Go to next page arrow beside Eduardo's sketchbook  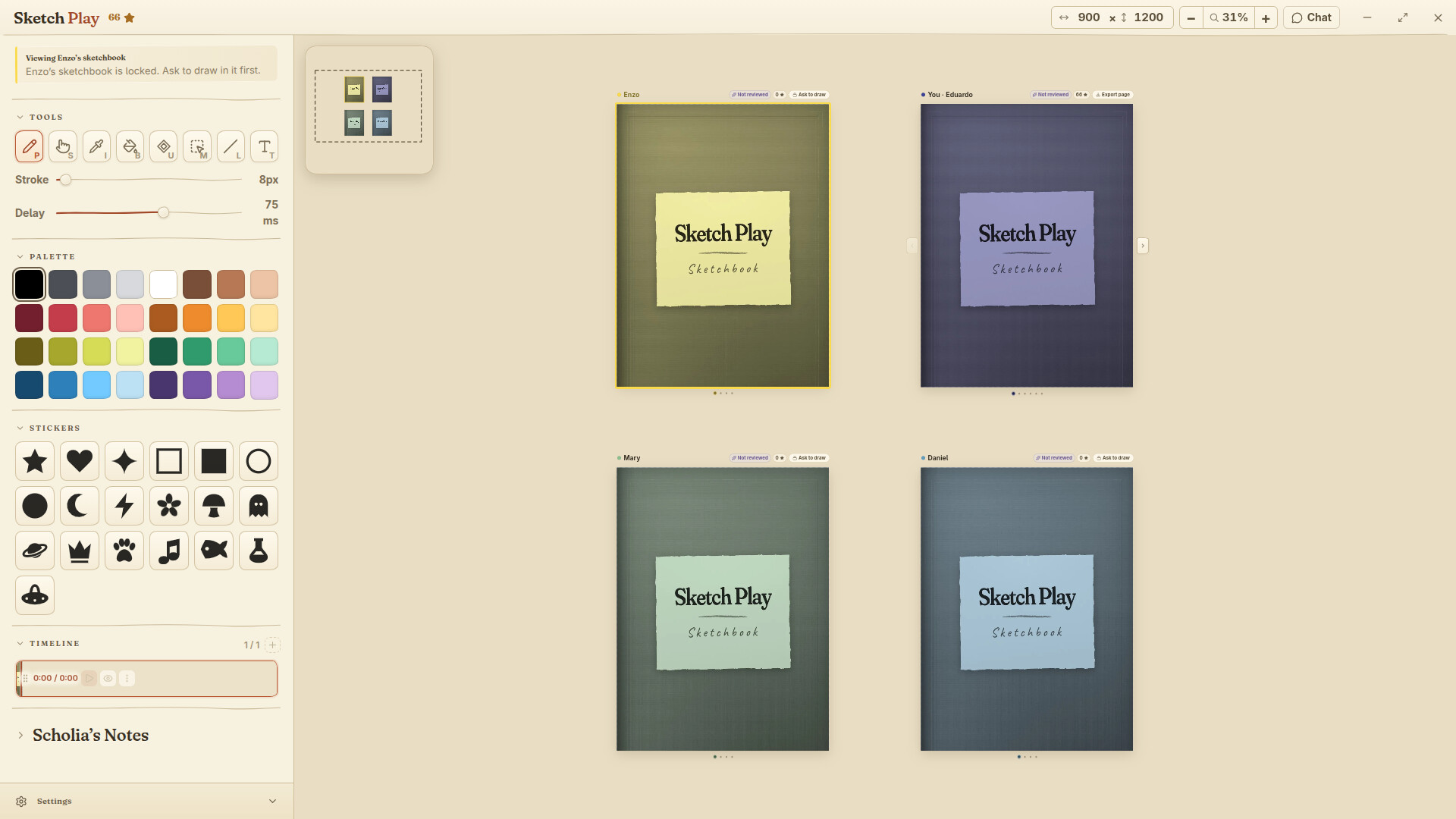coord(1143,246)
